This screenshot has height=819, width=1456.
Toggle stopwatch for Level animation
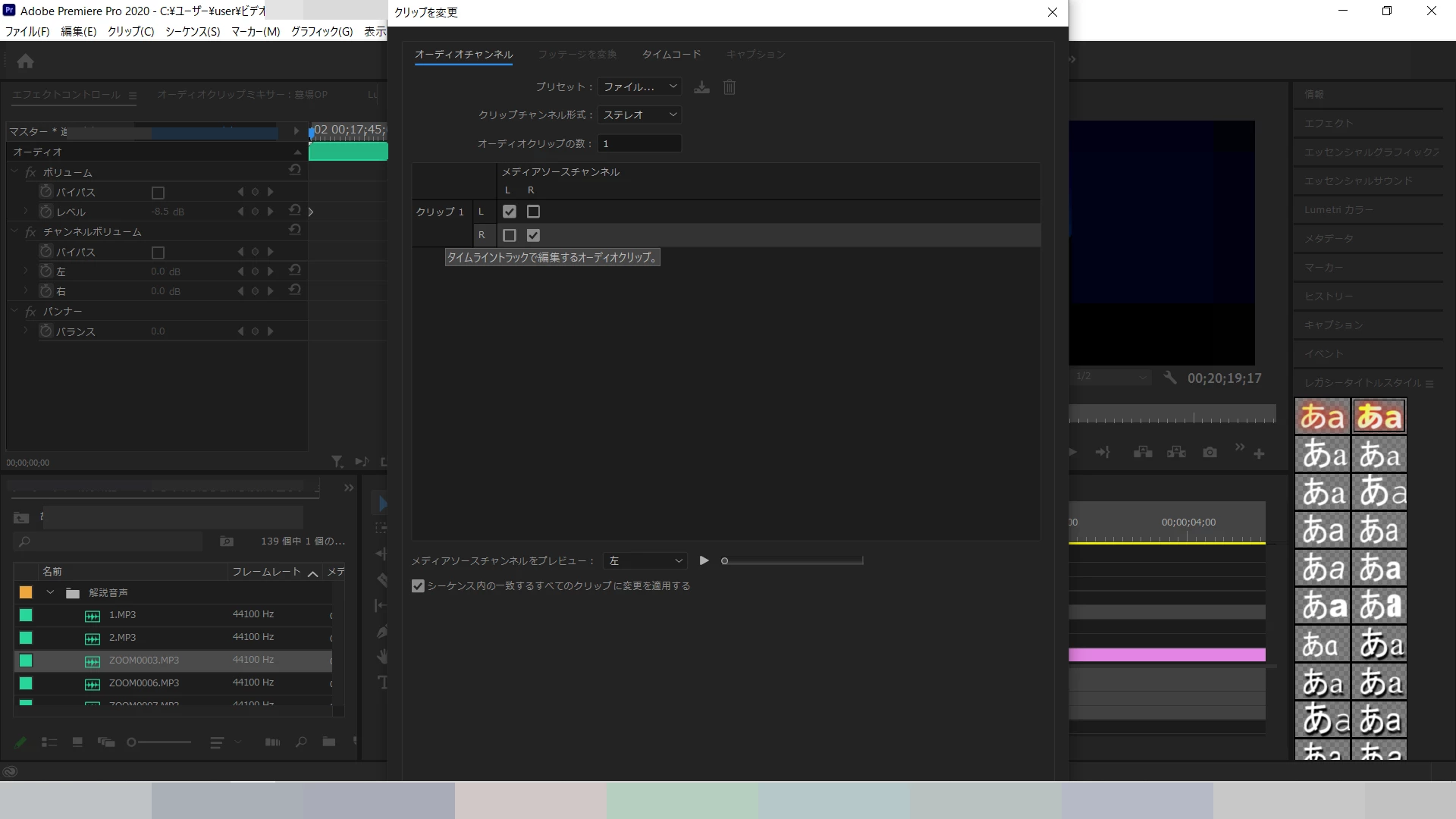[x=46, y=212]
